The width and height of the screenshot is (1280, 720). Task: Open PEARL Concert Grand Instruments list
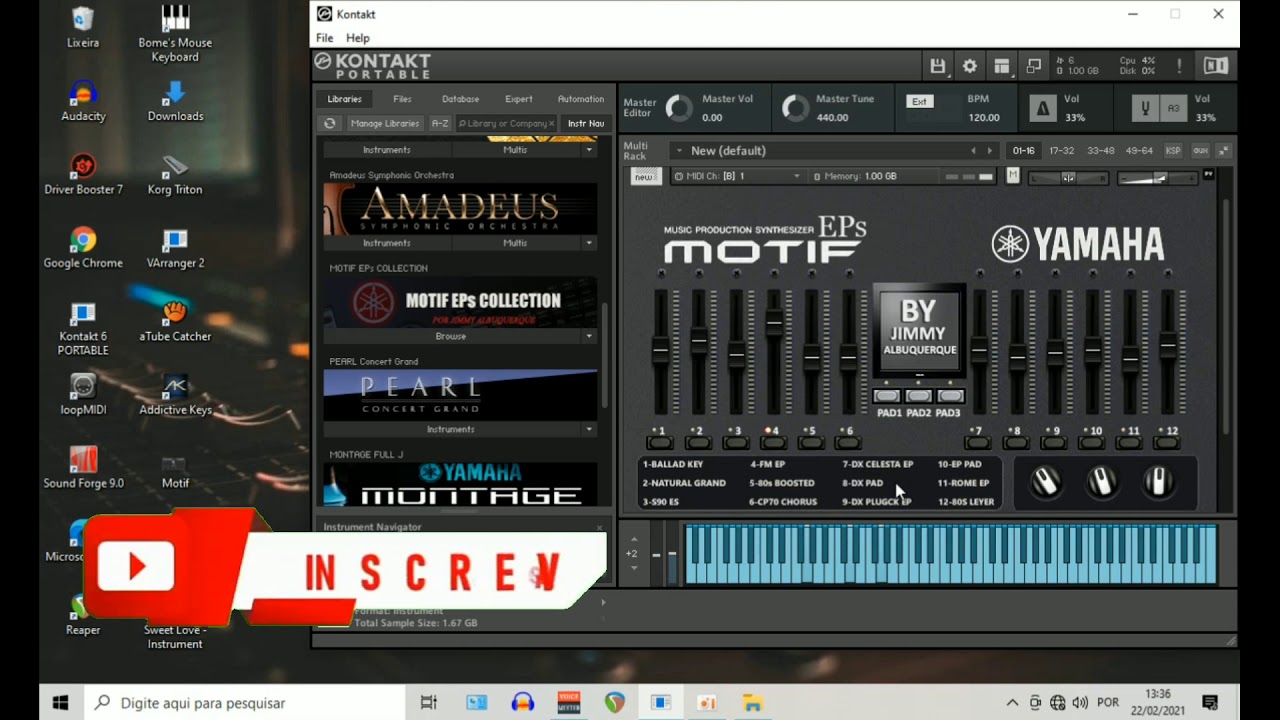(451, 429)
